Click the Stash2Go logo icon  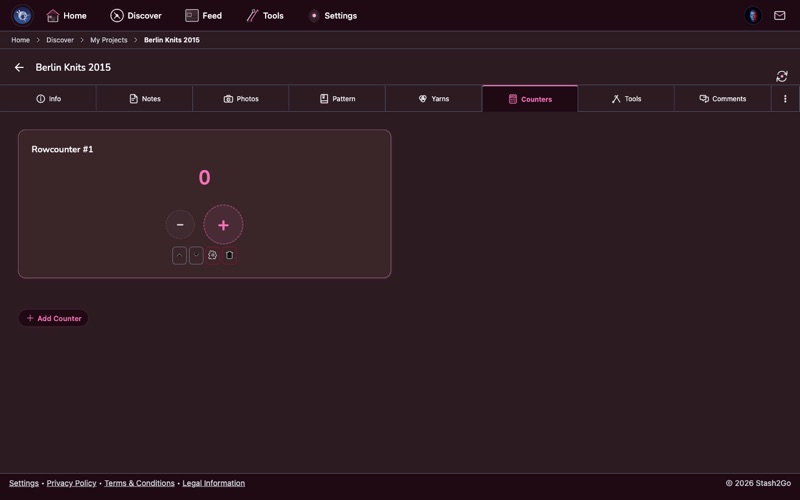pyautogui.click(x=22, y=16)
